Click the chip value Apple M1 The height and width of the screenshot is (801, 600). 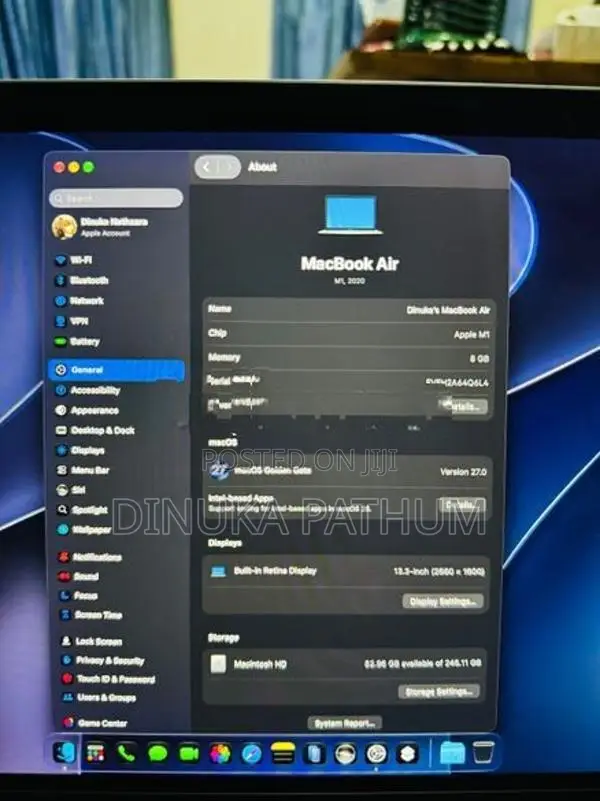471,335
